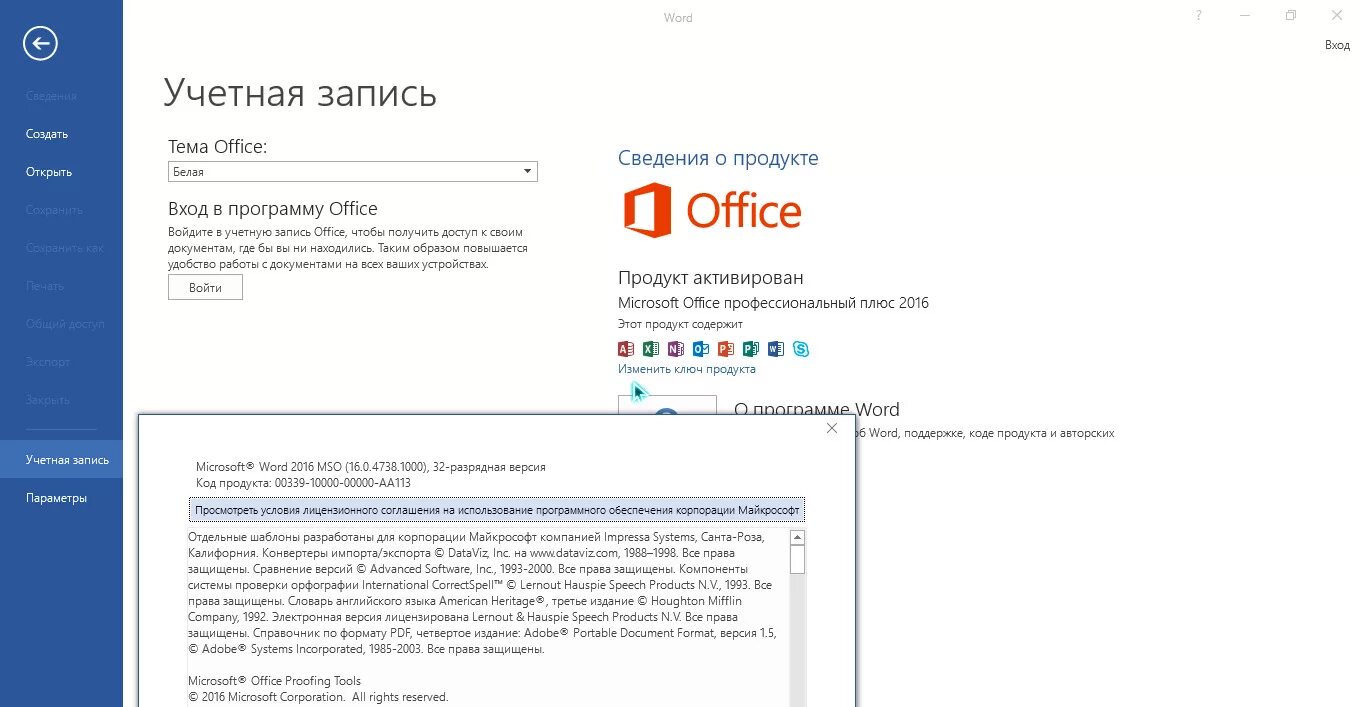The height and width of the screenshot is (707, 1360).
Task: Click the Word title in title bar
Action: pos(678,18)
